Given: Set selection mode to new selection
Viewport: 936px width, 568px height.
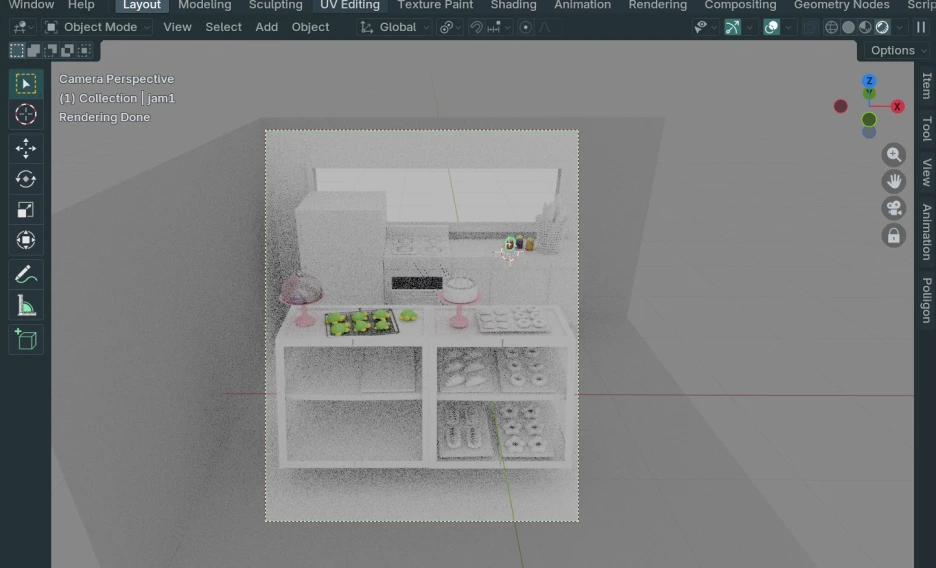Looking at the screenshot, I should 17,51.
